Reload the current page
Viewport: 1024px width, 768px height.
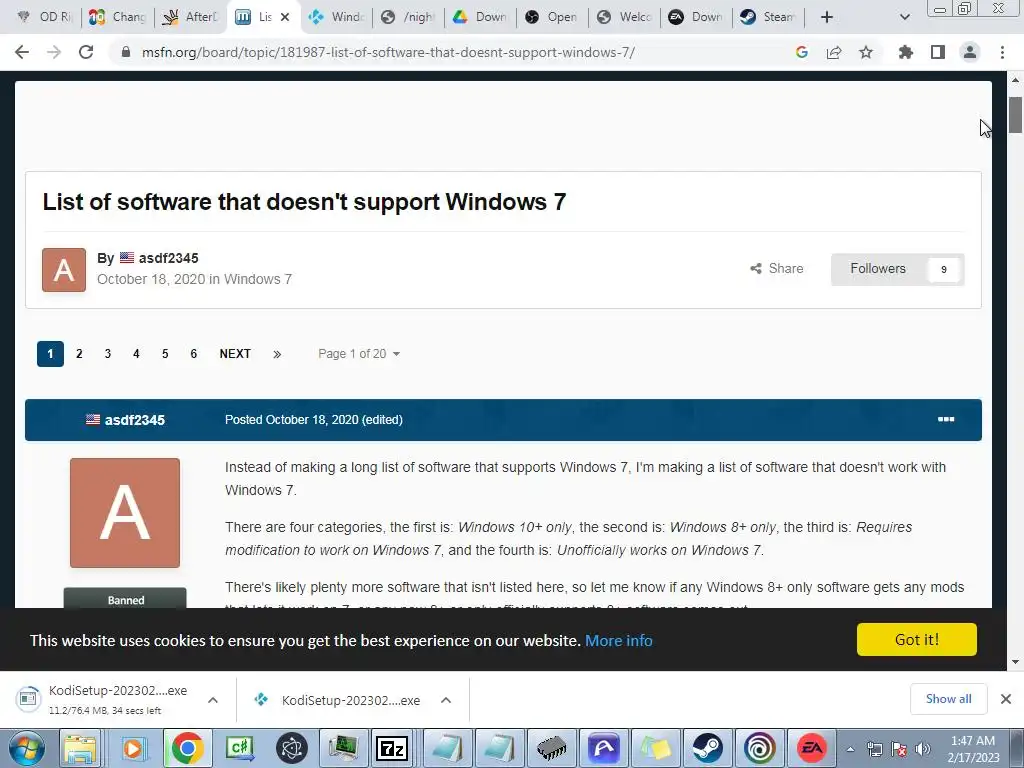click(86, 52)
